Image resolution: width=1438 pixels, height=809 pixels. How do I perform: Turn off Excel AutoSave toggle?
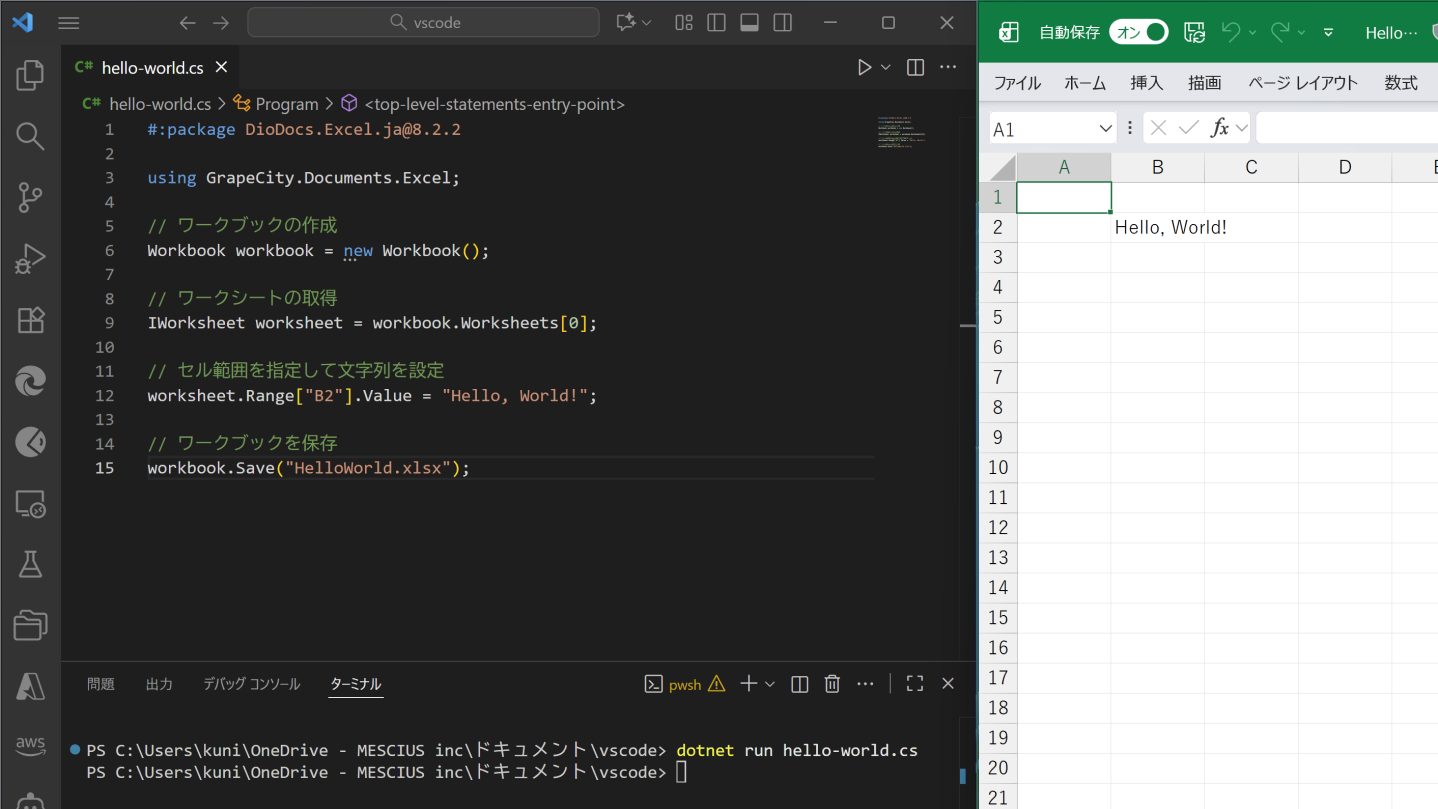click(x=1138, y=32)
